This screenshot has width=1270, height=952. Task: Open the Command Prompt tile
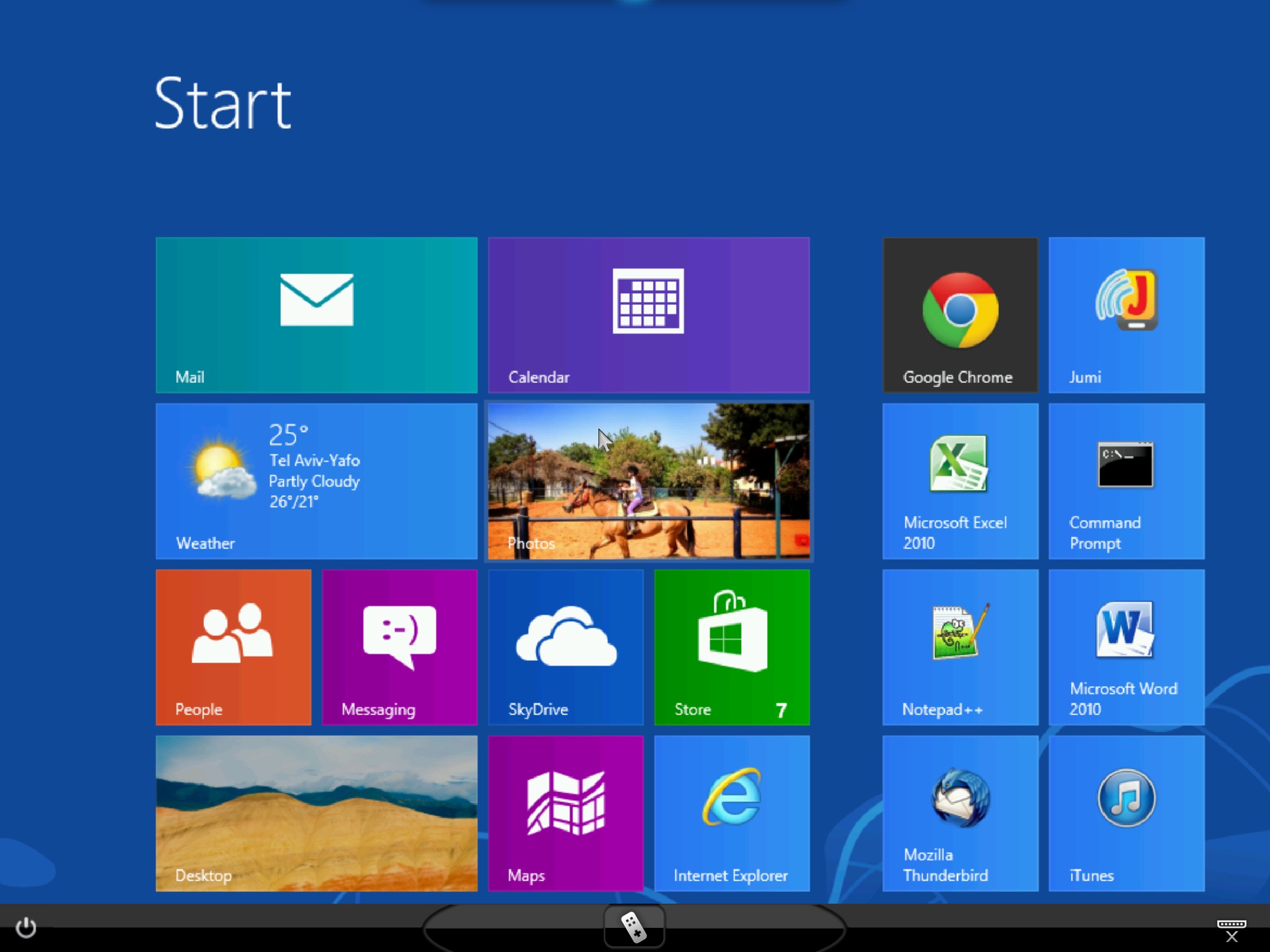point(1127,481)
